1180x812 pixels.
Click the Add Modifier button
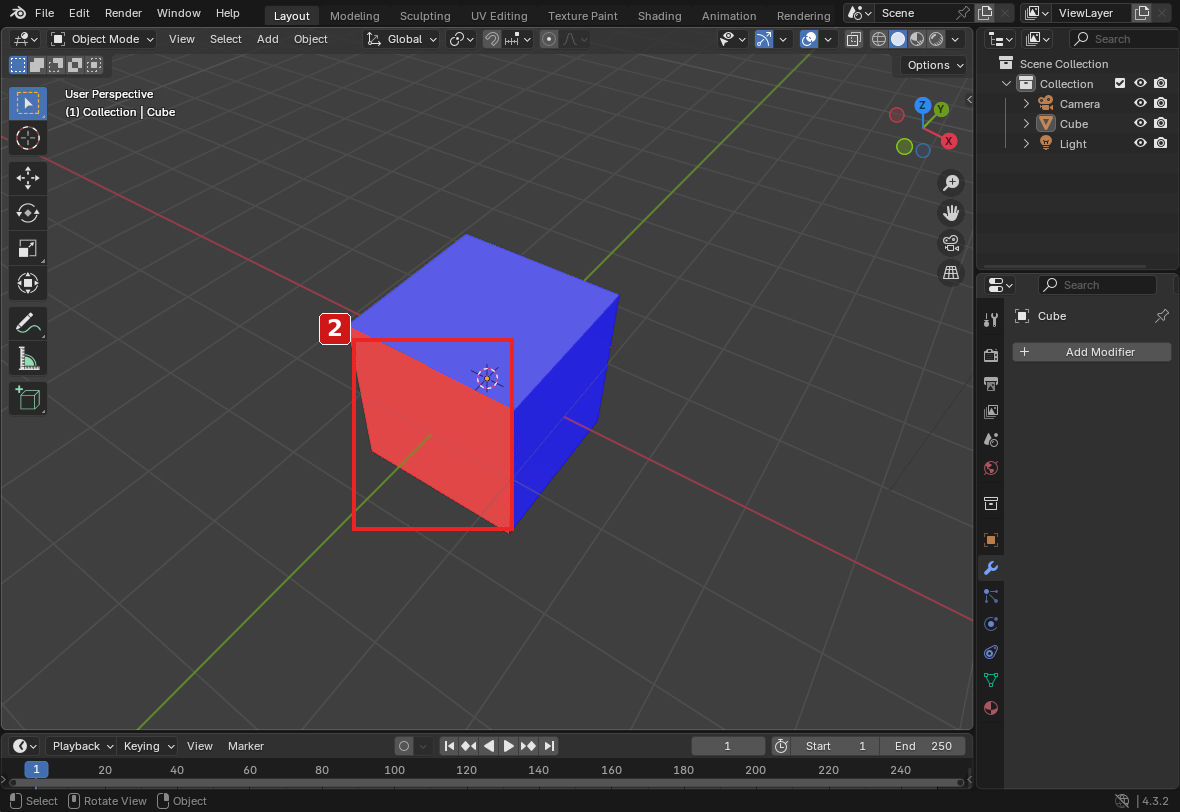point(1092,352)
